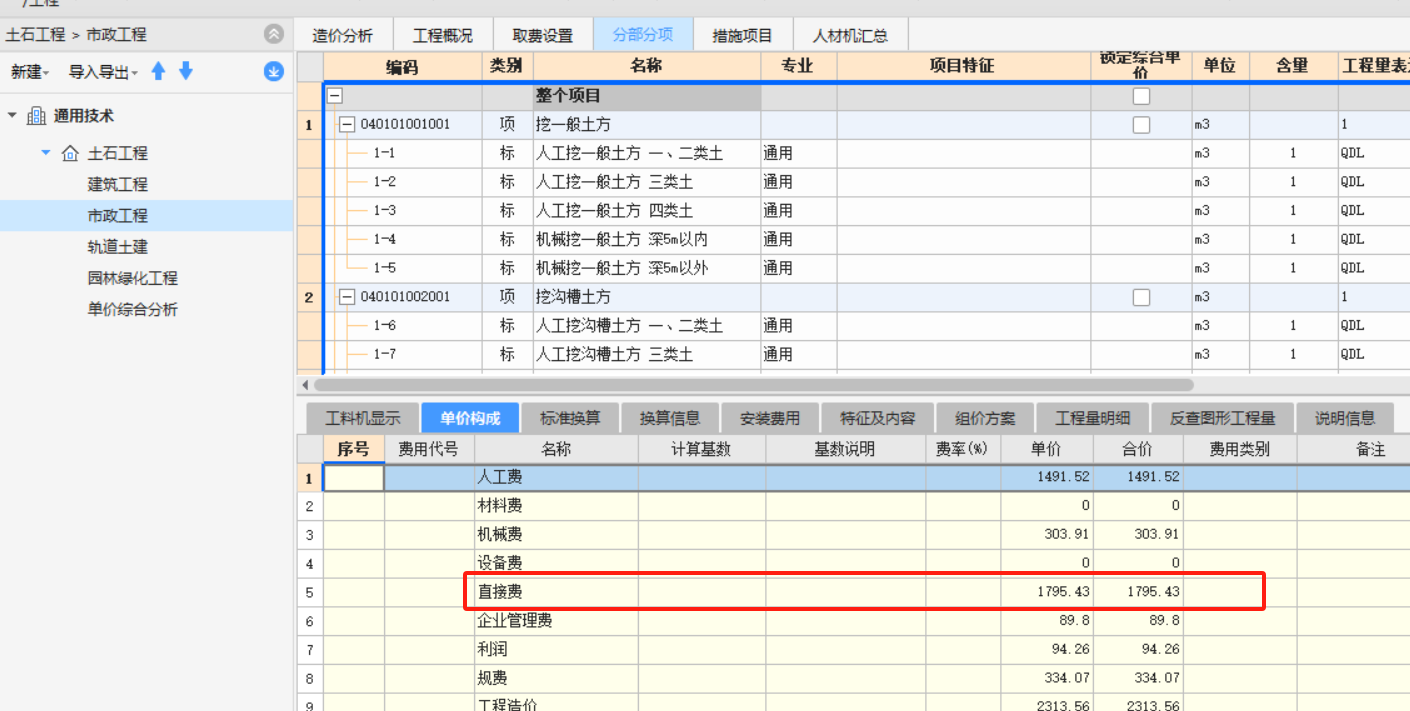Screen dimensions: 1410x711
Task: Click the round blue download icon
Action: [274, 72]
